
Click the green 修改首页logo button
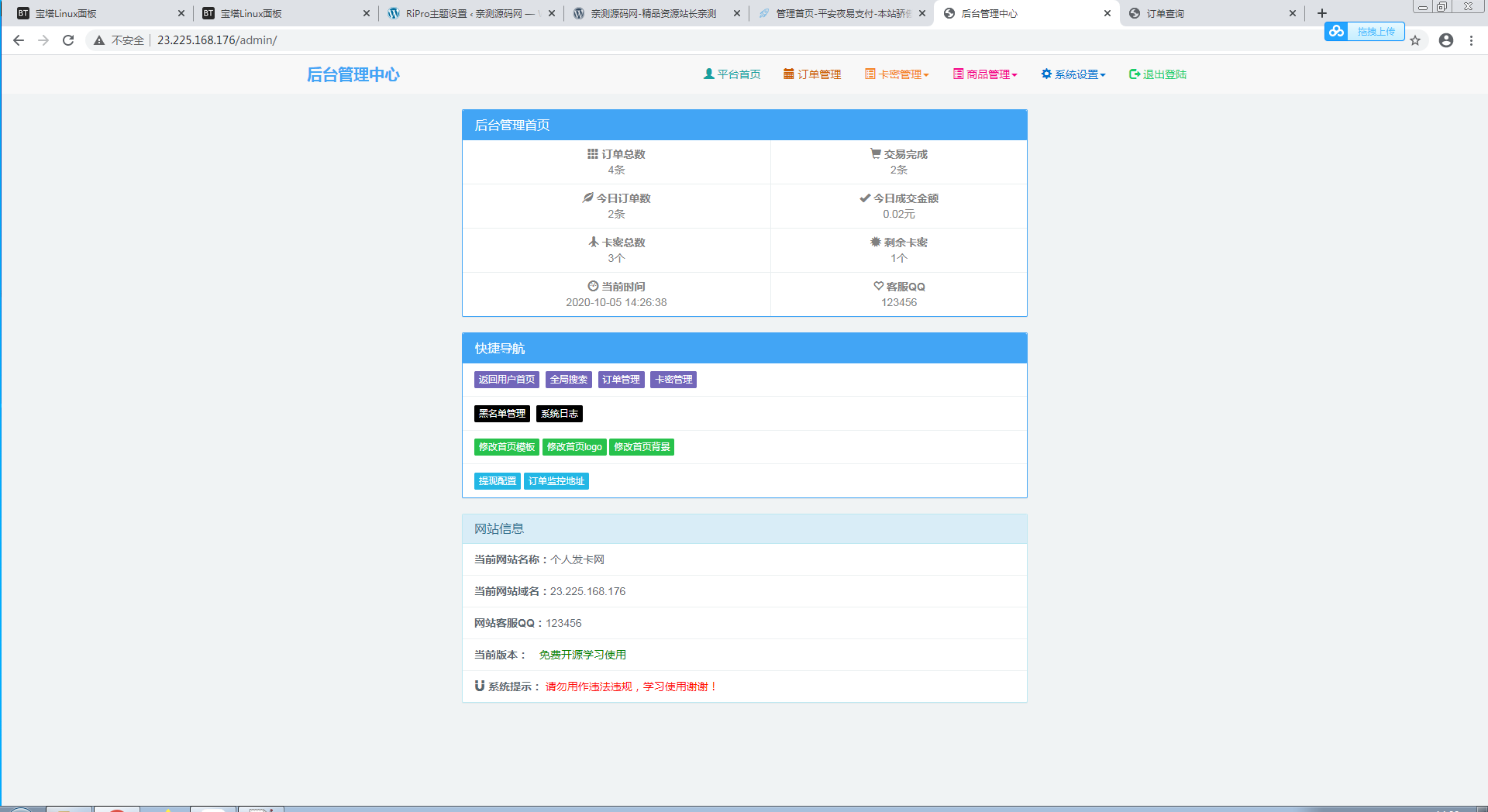click(574, 447)
